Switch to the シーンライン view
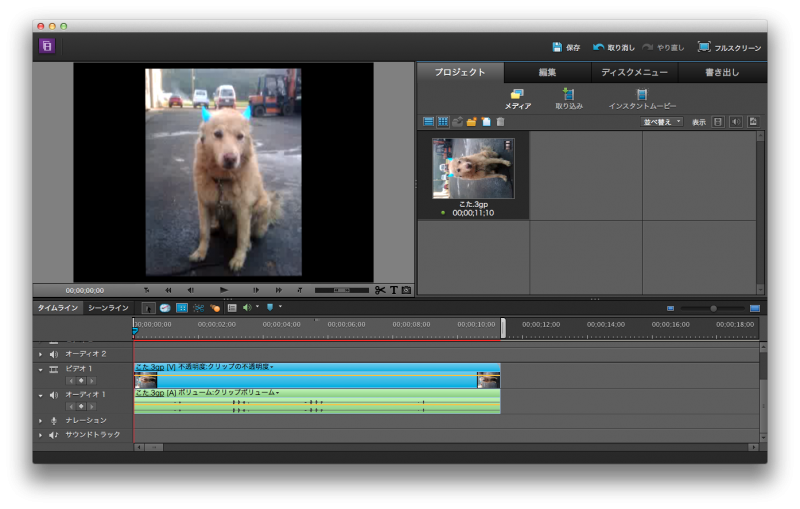Viewport: 800px width, 509px height. pyautogui.click(x=108, y=308)
